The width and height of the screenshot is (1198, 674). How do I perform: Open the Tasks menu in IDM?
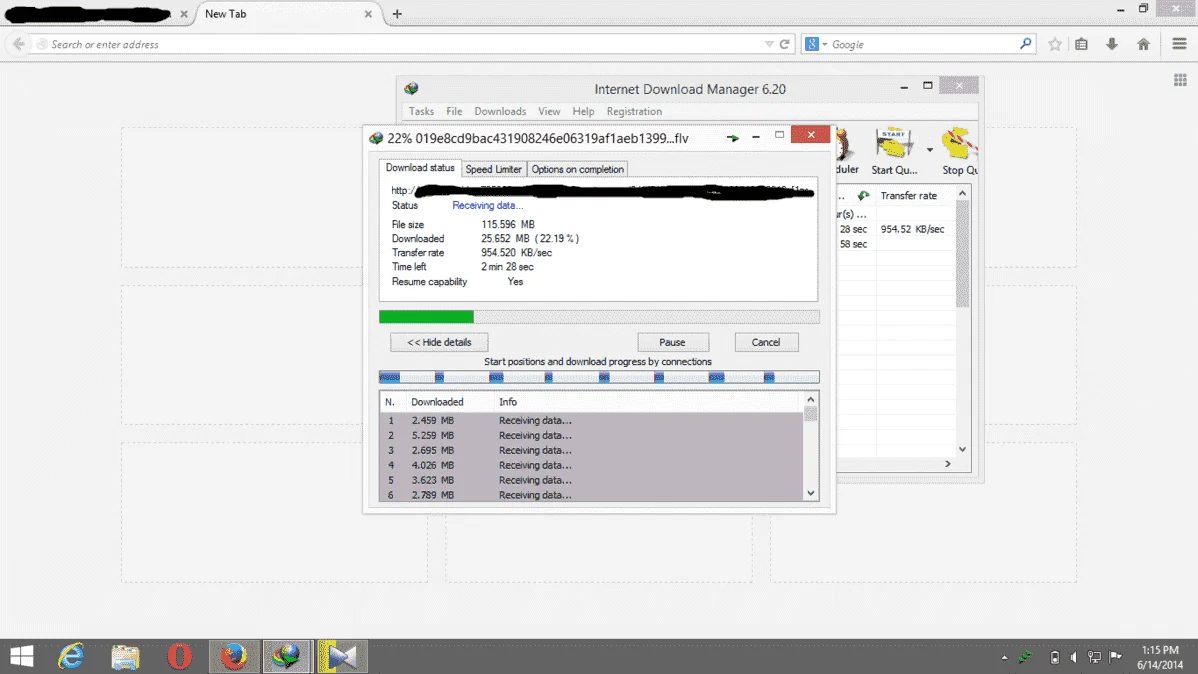(x=421, y=112)
